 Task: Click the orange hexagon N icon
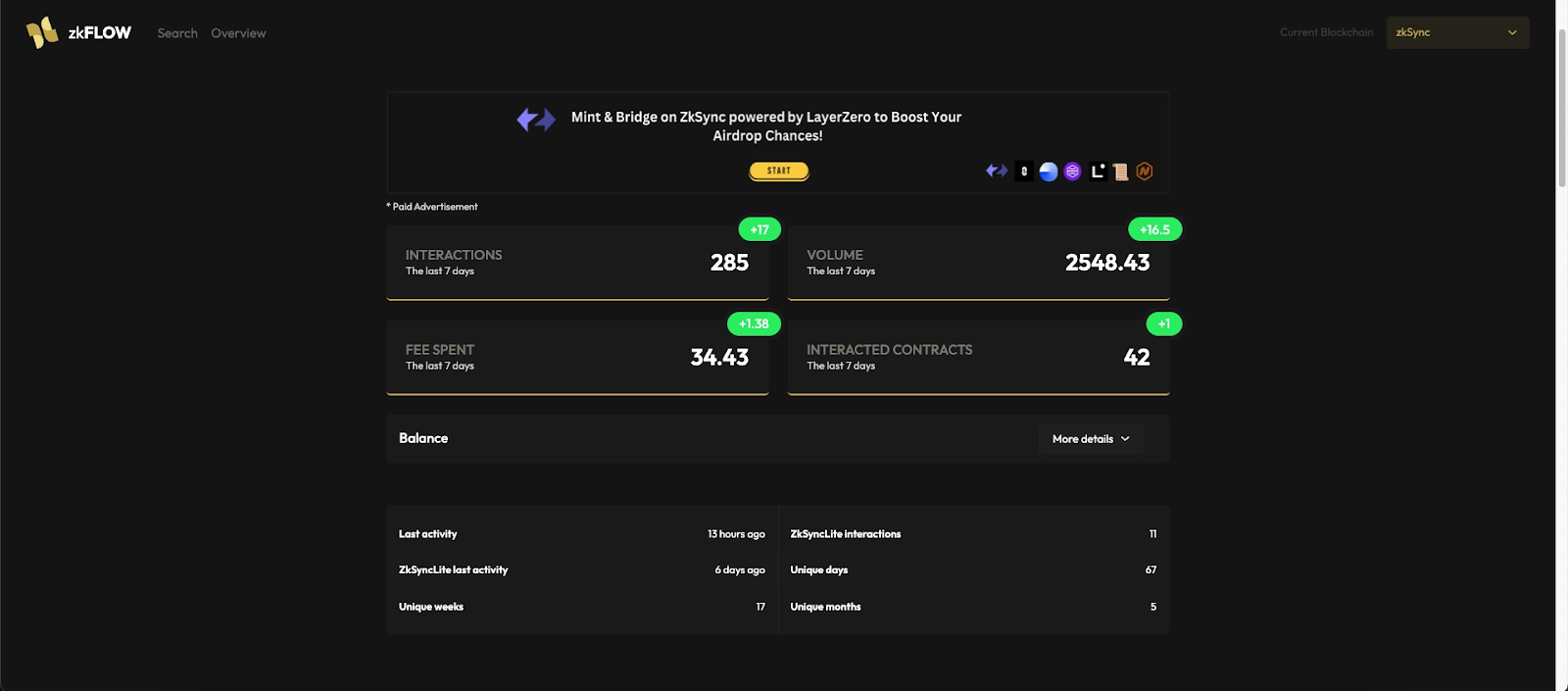[x=1145, y=172]
